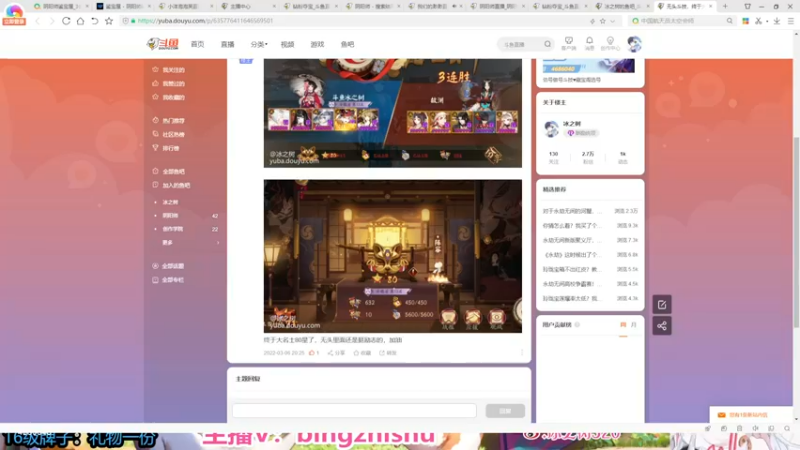
Task: Expand the 分类 category dropdown
Action: pos(259,44)
